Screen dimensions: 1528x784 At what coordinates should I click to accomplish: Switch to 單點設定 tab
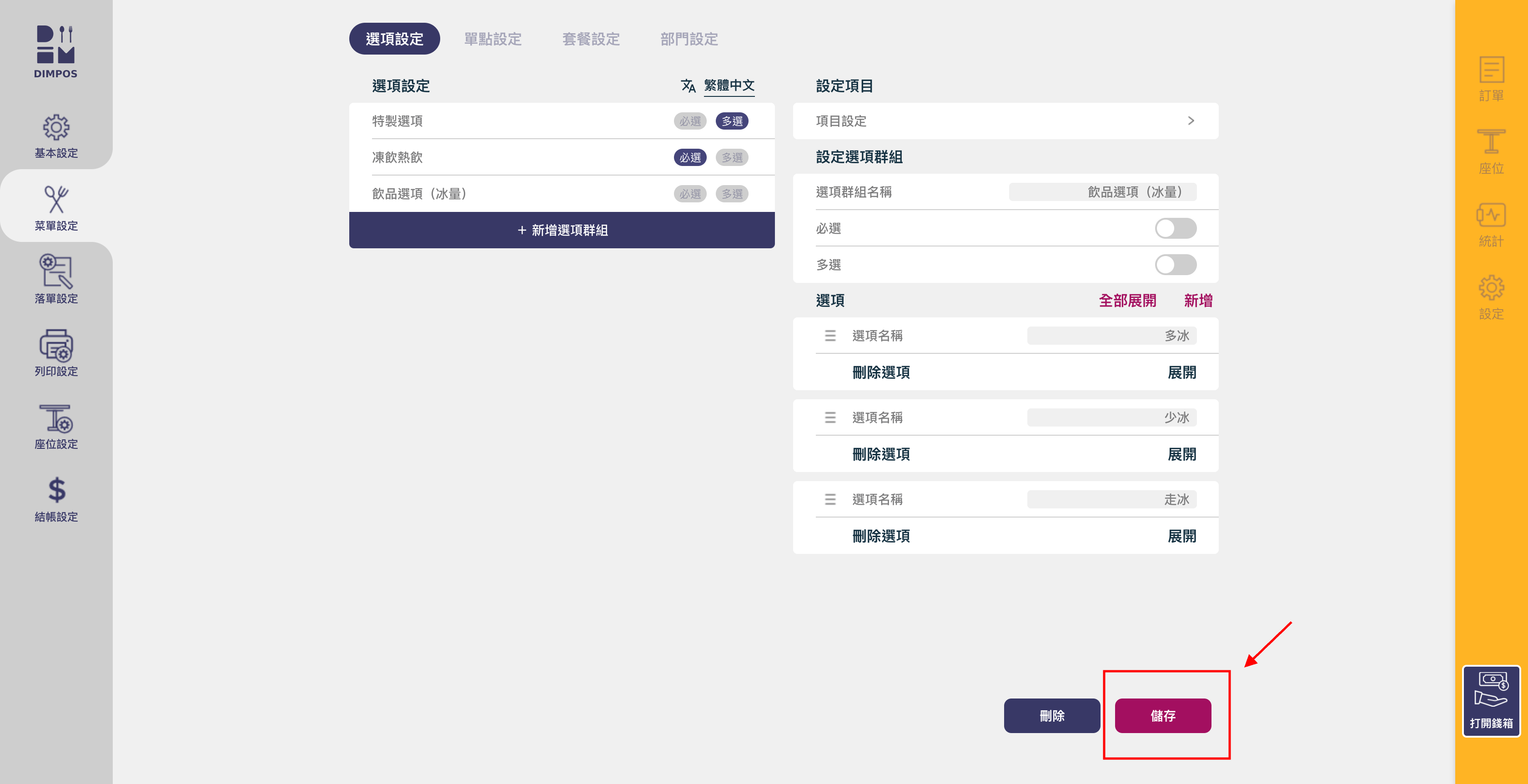[493, 39]
